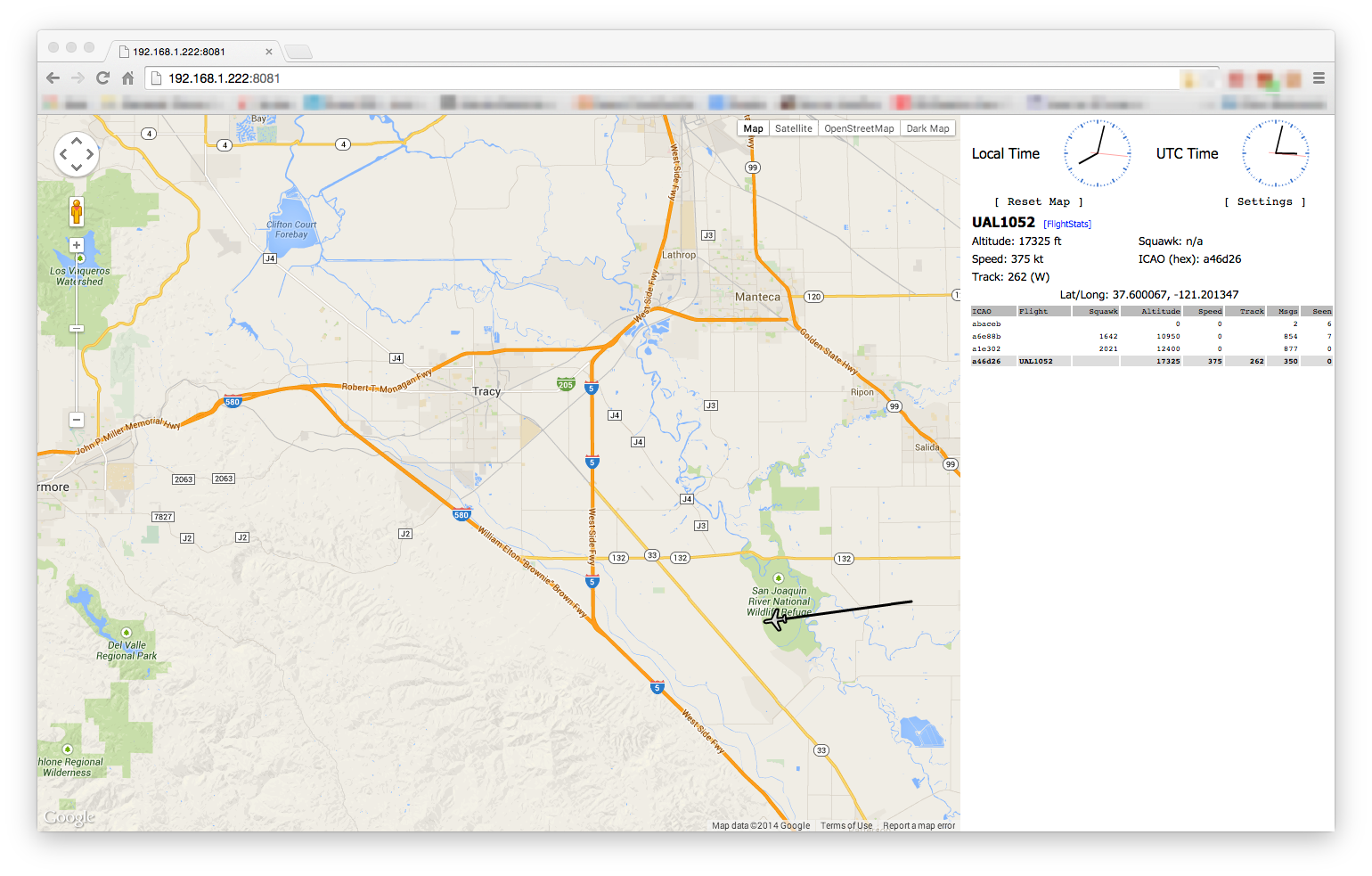Select aircraft row abaceb in the table

pyautogui.click(x=1151, y=324)
